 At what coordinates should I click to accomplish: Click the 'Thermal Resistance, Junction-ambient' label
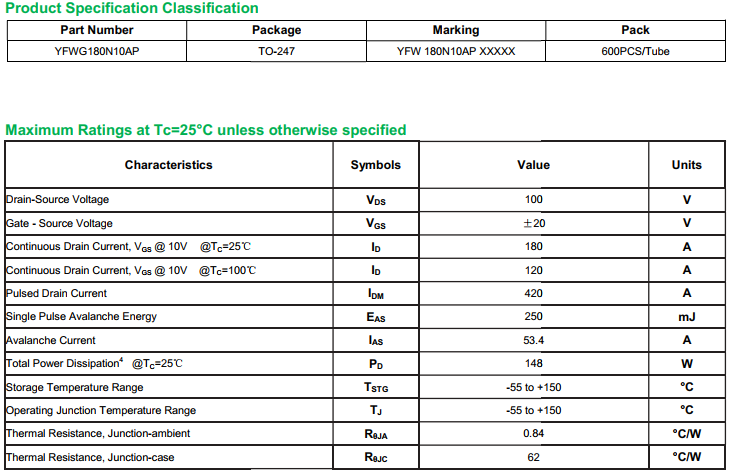[98, 434]
